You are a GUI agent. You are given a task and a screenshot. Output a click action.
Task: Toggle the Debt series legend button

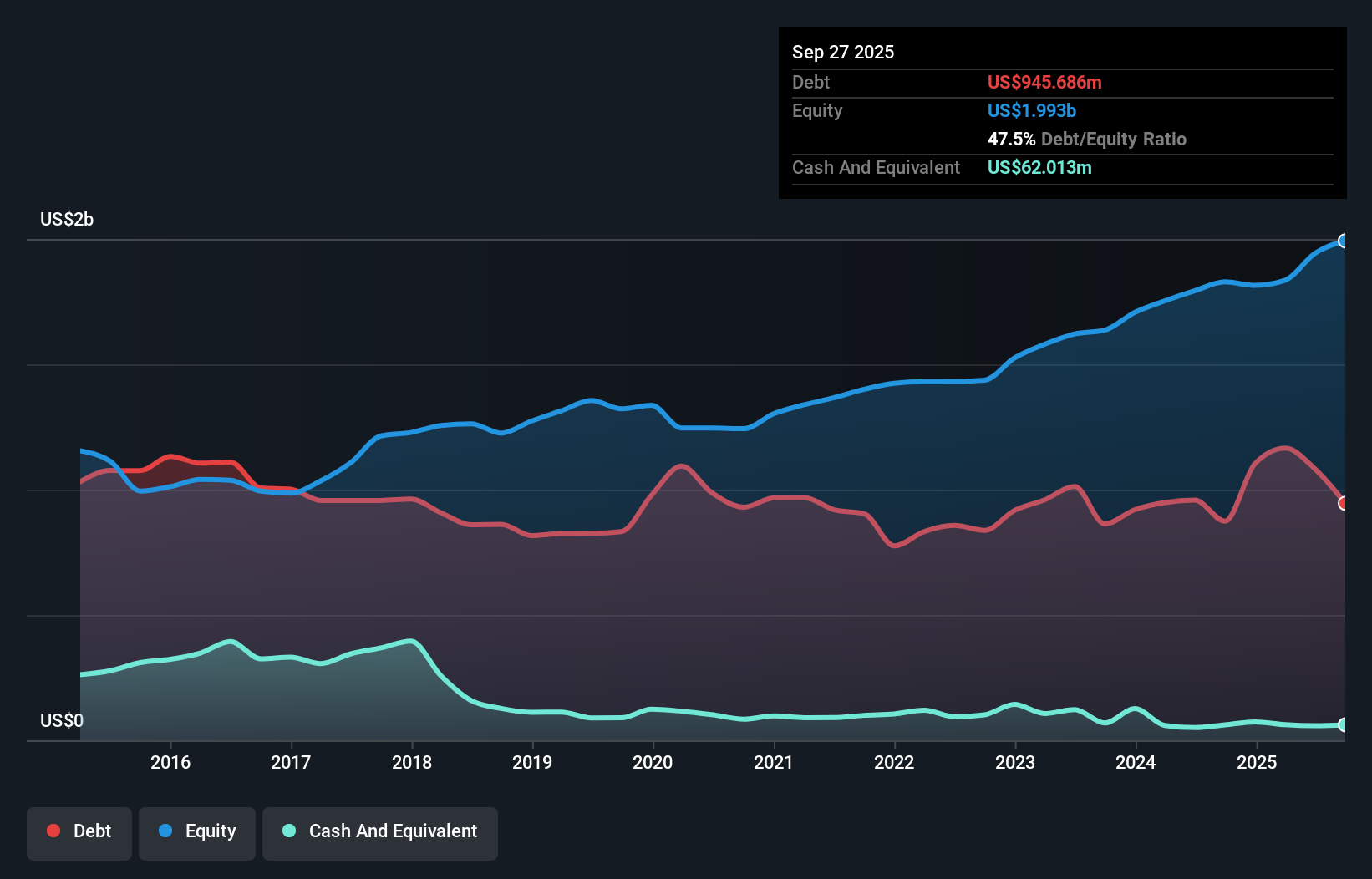coord(79,833)
